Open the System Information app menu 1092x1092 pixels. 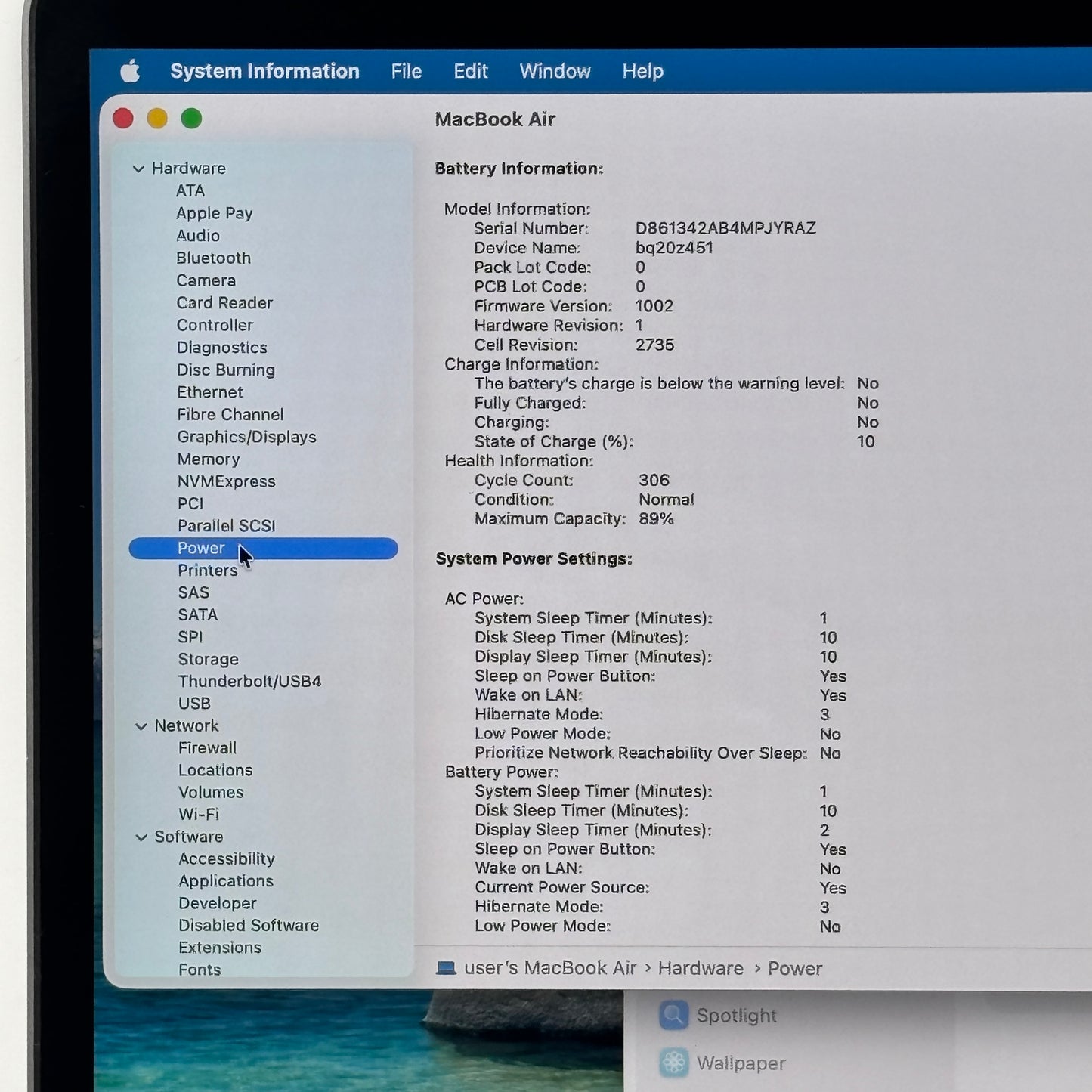264,71
